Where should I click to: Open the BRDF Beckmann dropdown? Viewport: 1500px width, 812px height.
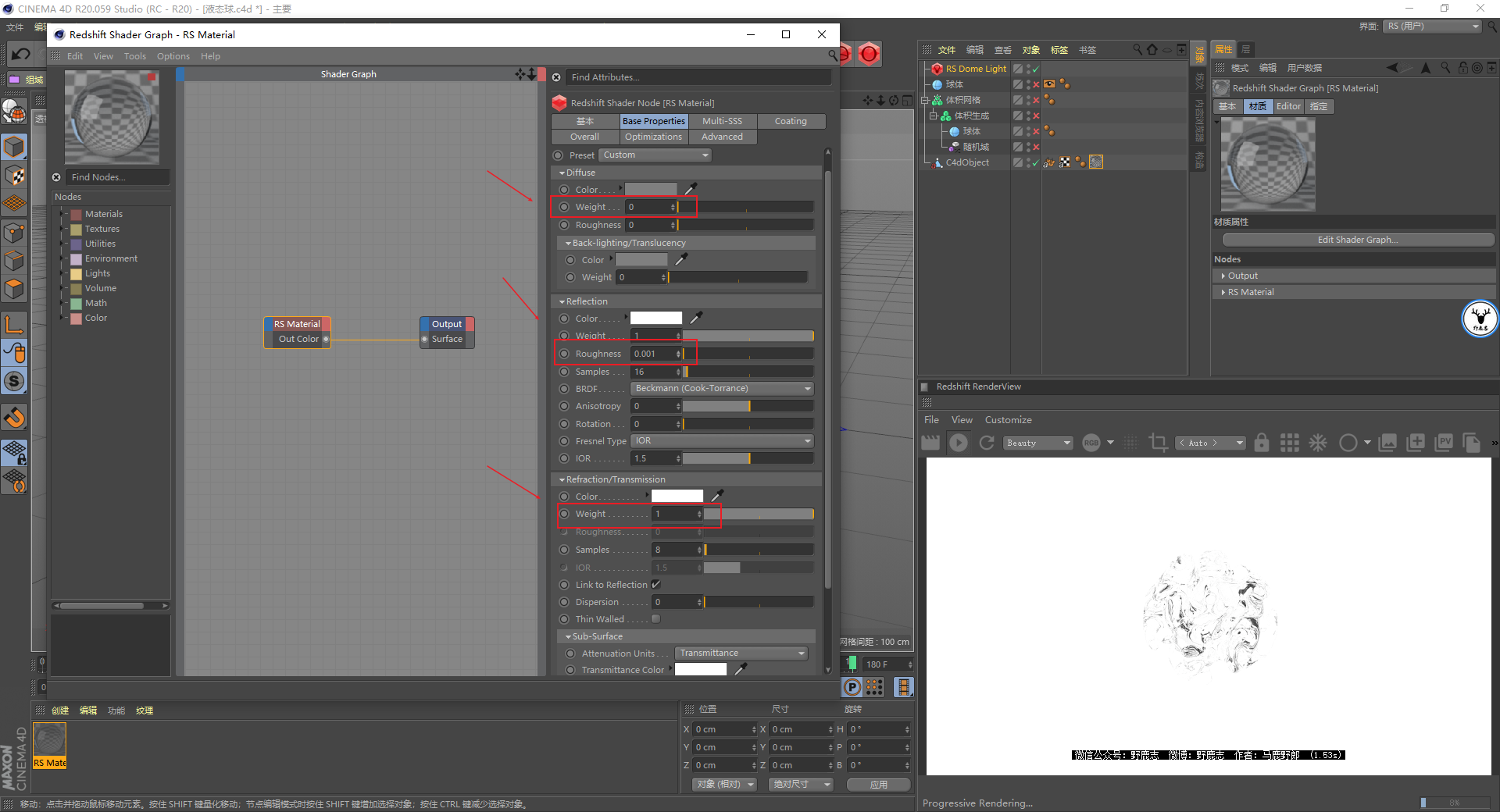click(x=722, y=388)
